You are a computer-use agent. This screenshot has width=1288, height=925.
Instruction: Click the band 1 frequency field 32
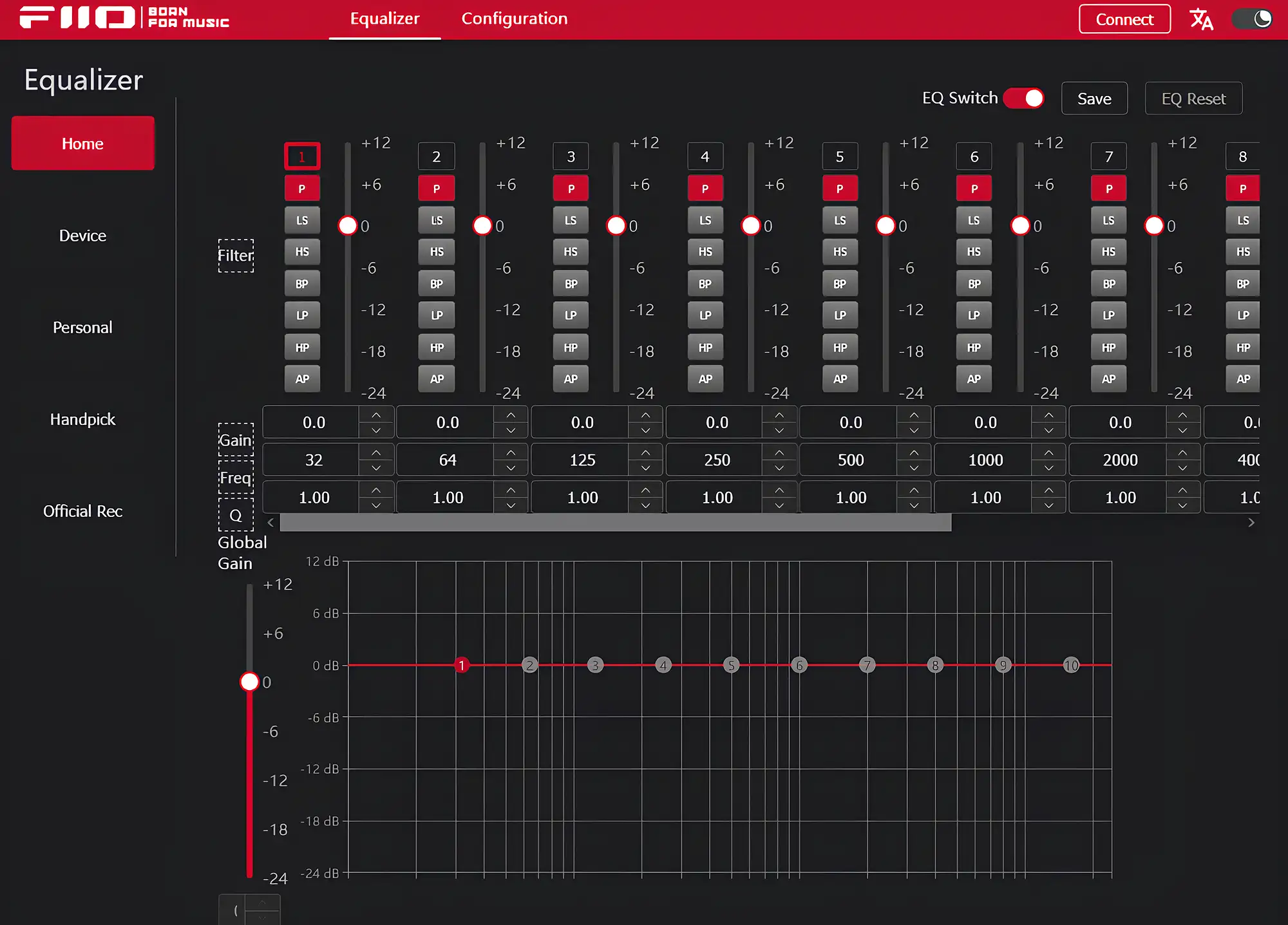(x=312, y=460)
